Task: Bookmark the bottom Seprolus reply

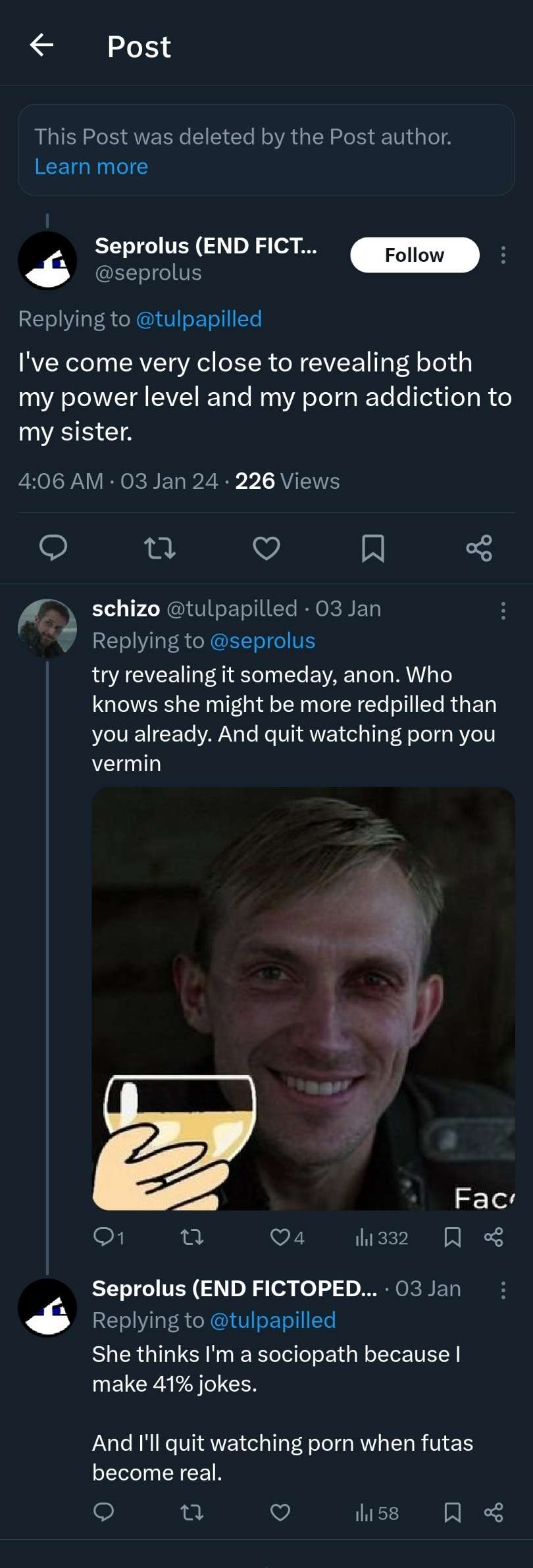Action: [x=452, y=1513]
